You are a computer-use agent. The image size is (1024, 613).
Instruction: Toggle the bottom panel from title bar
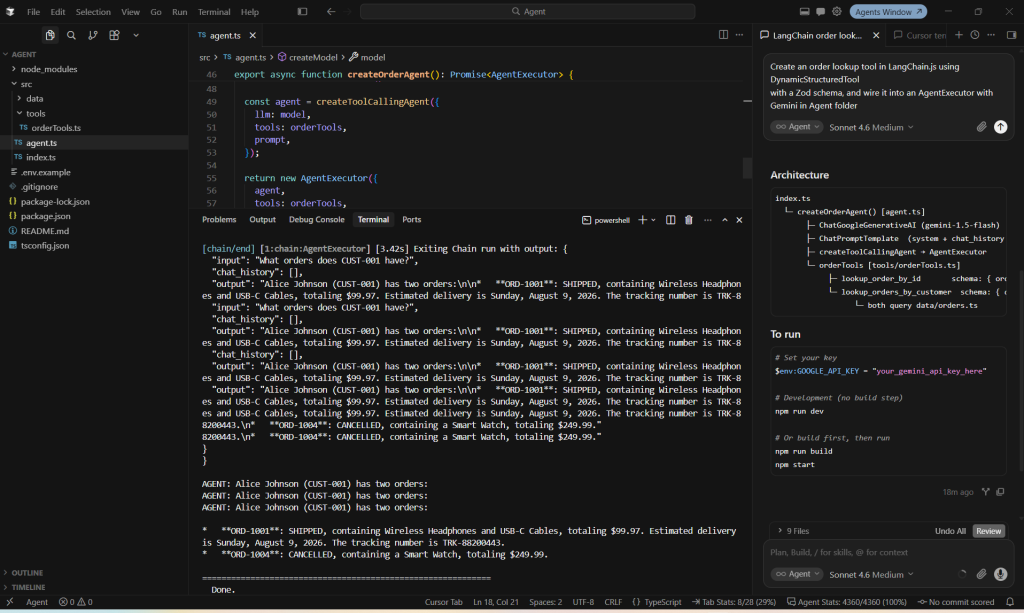pyautogui.click(x=805, y=11)
